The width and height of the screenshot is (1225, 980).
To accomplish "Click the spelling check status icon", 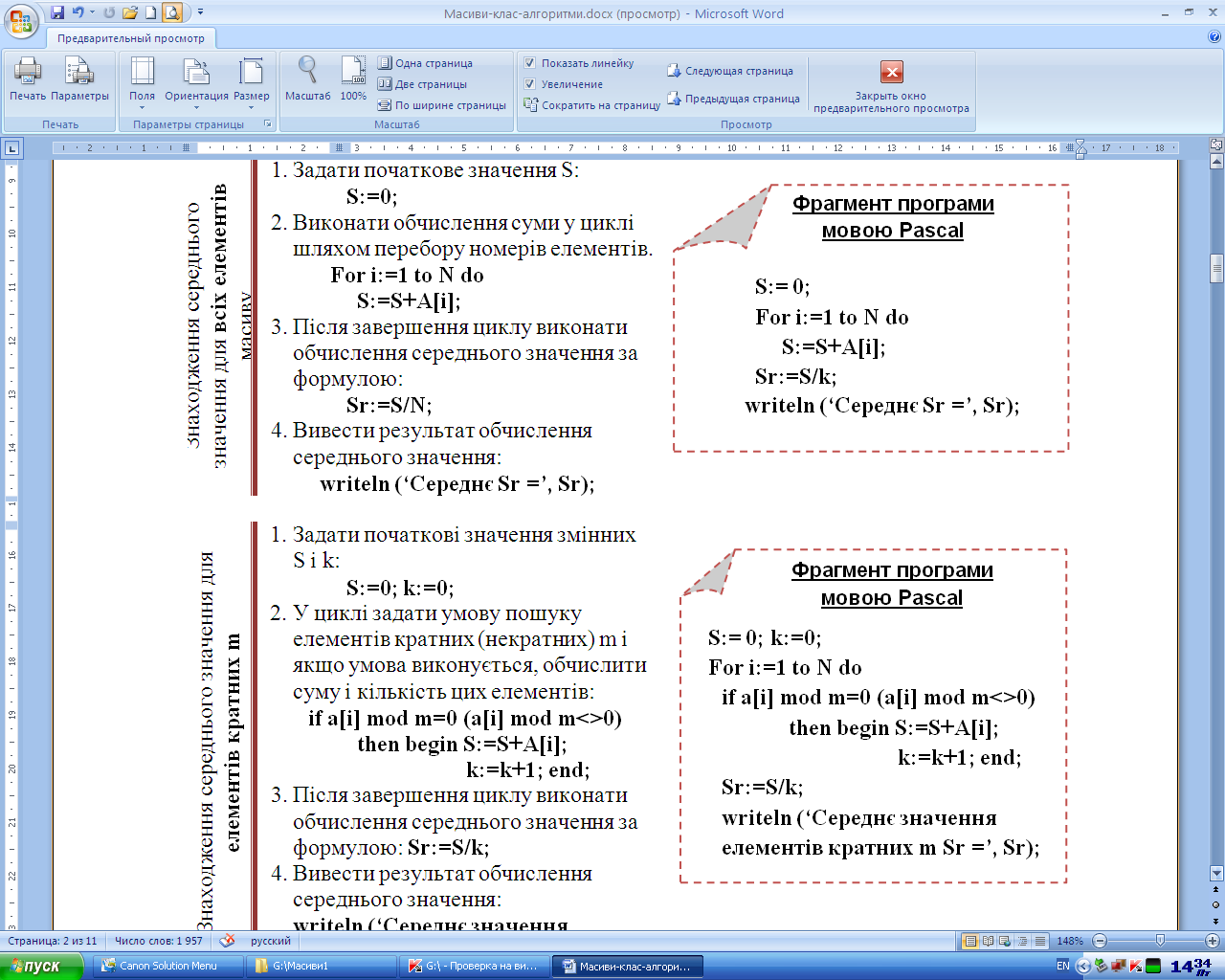I will [x=227, y=941].
